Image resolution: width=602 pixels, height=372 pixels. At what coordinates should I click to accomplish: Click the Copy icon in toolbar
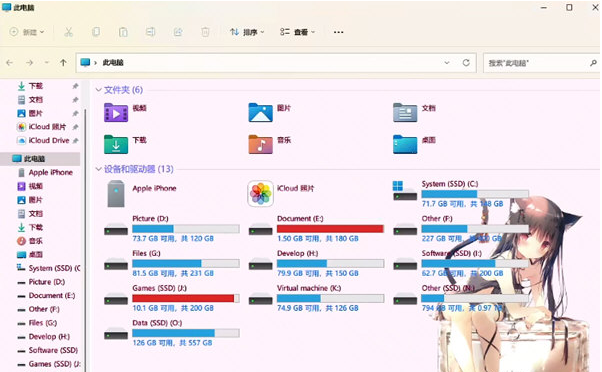click(x=96, y=32)
